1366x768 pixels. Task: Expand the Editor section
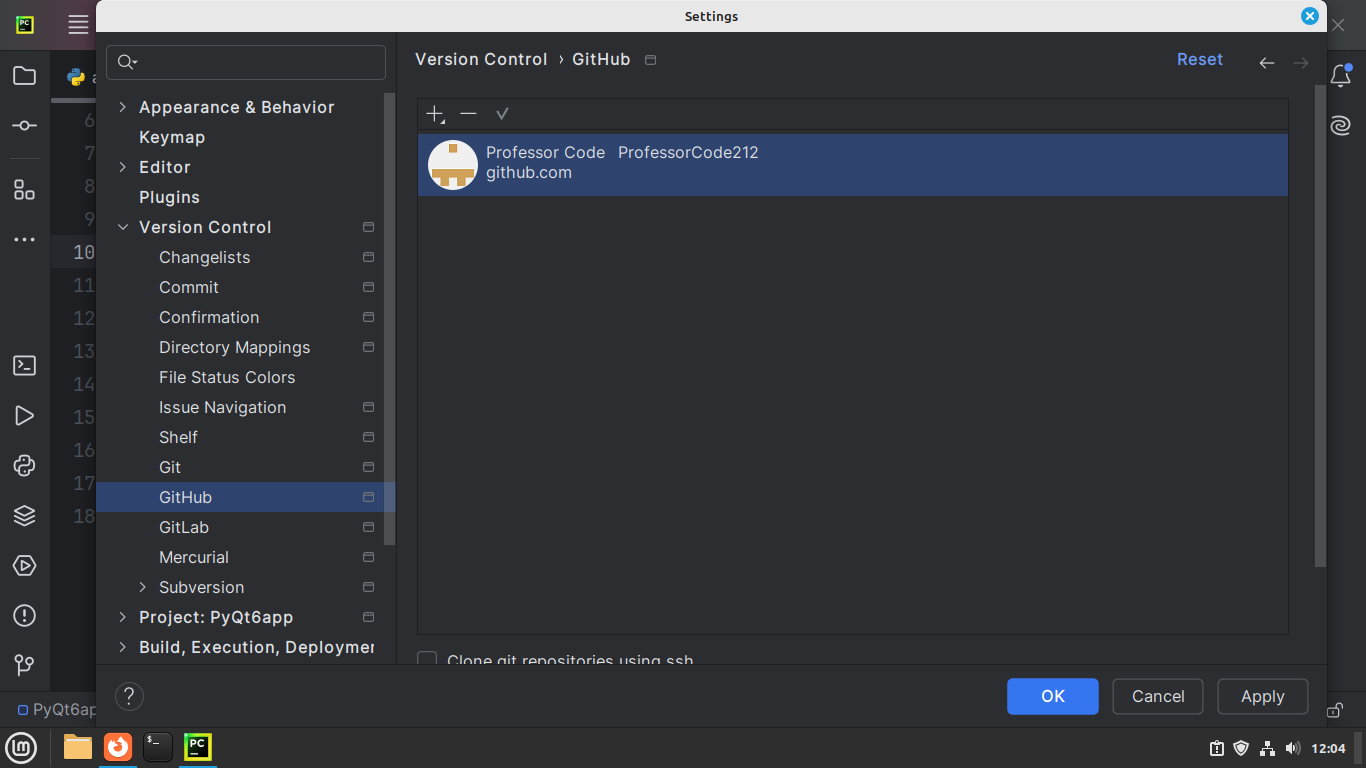coord(123,167)
